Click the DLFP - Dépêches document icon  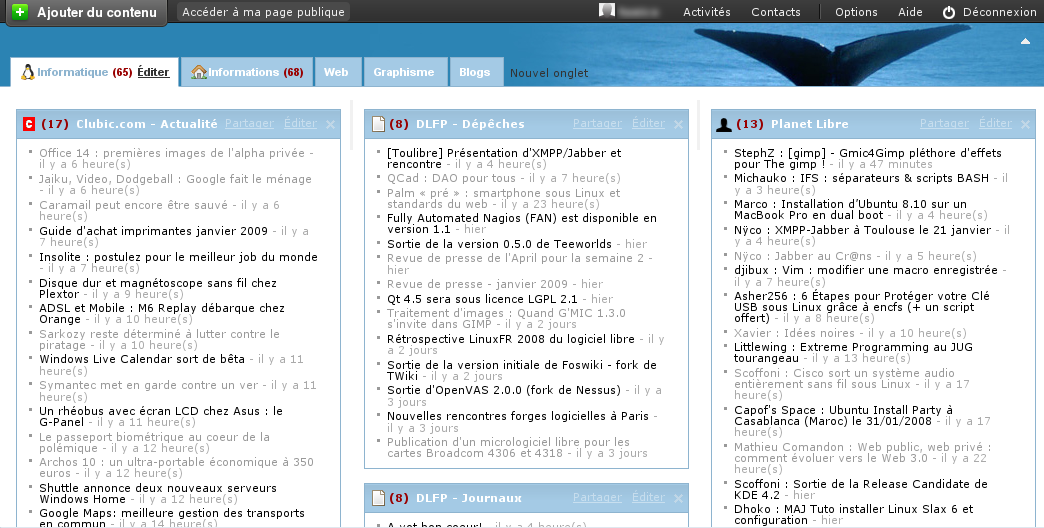pyautogui.click(x=378, y=124)
